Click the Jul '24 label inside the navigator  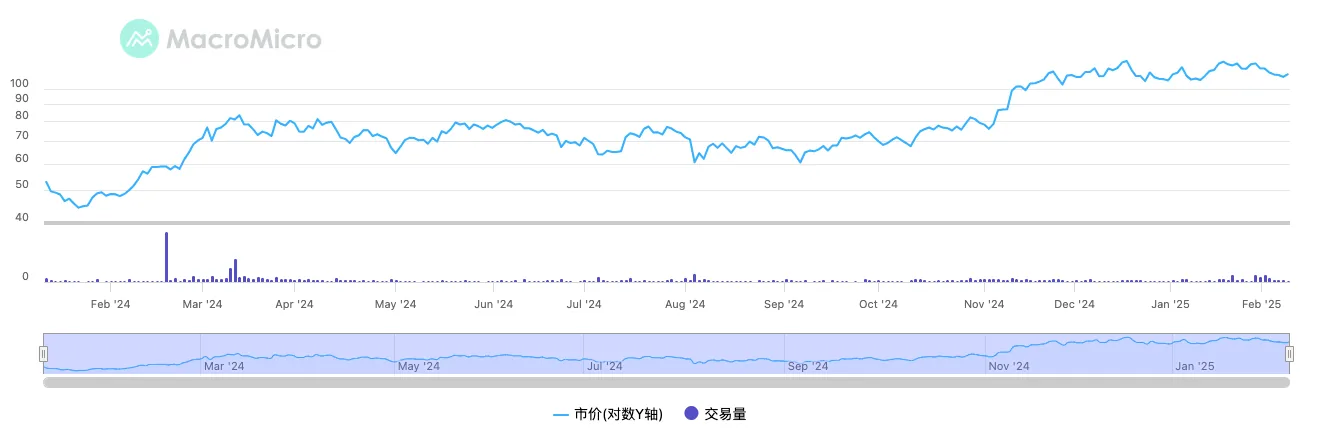point(606,366)
